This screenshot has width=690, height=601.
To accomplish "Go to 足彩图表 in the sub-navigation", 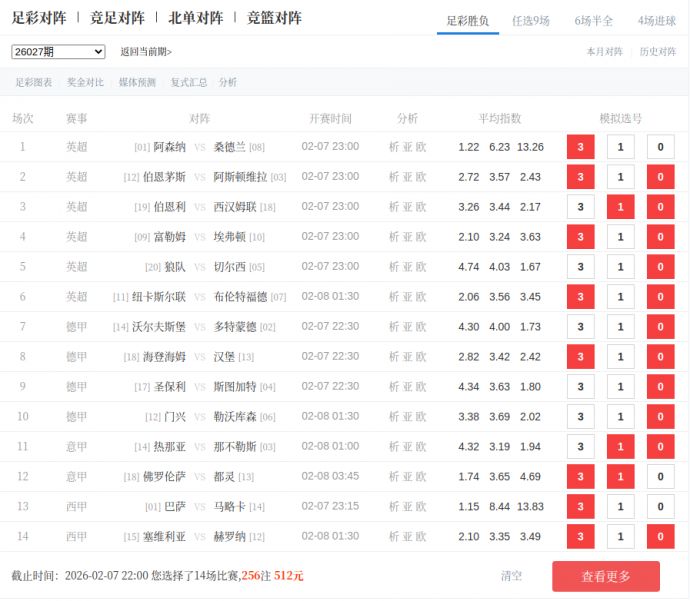I will pos(33,83).
